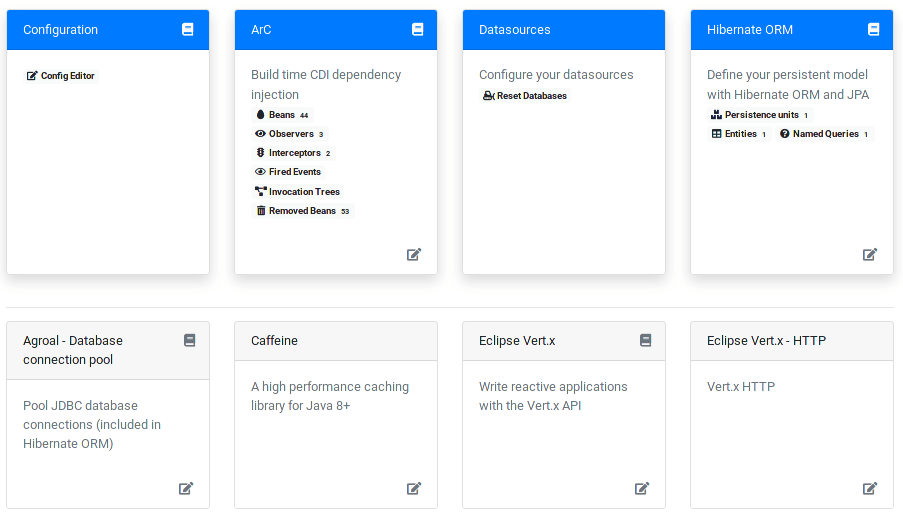The height and width of the screenshot is (524, 903).
Task: Edit the Caffeine configuration via pencil icon
Action: pyautogui.click(x=414, y=488)
